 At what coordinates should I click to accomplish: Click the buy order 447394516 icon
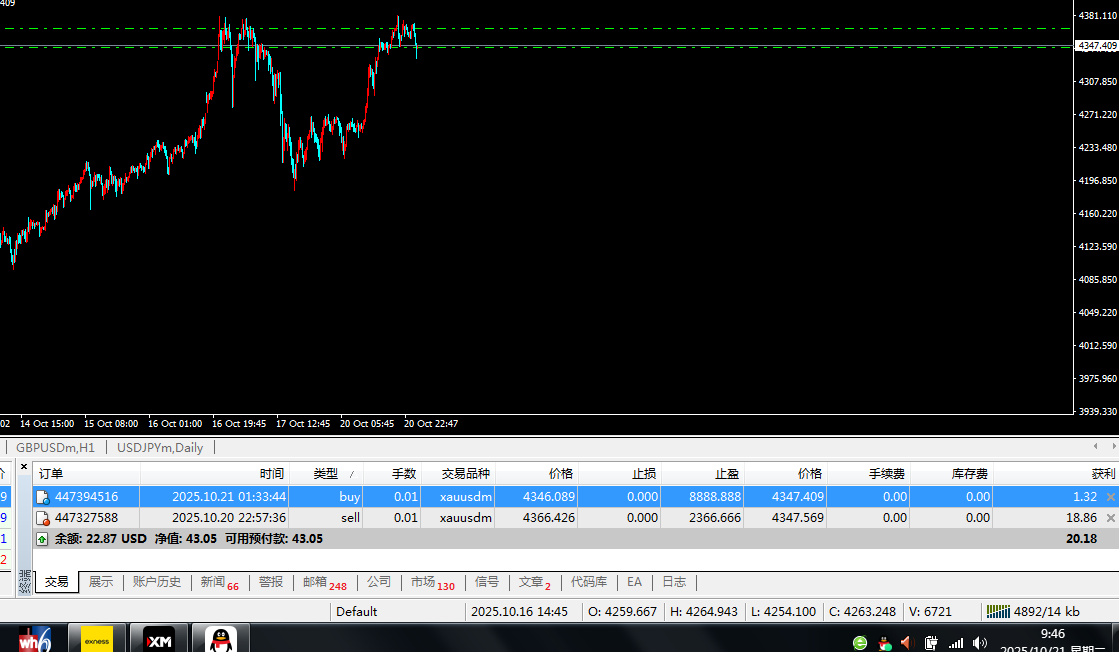[43, 497]
